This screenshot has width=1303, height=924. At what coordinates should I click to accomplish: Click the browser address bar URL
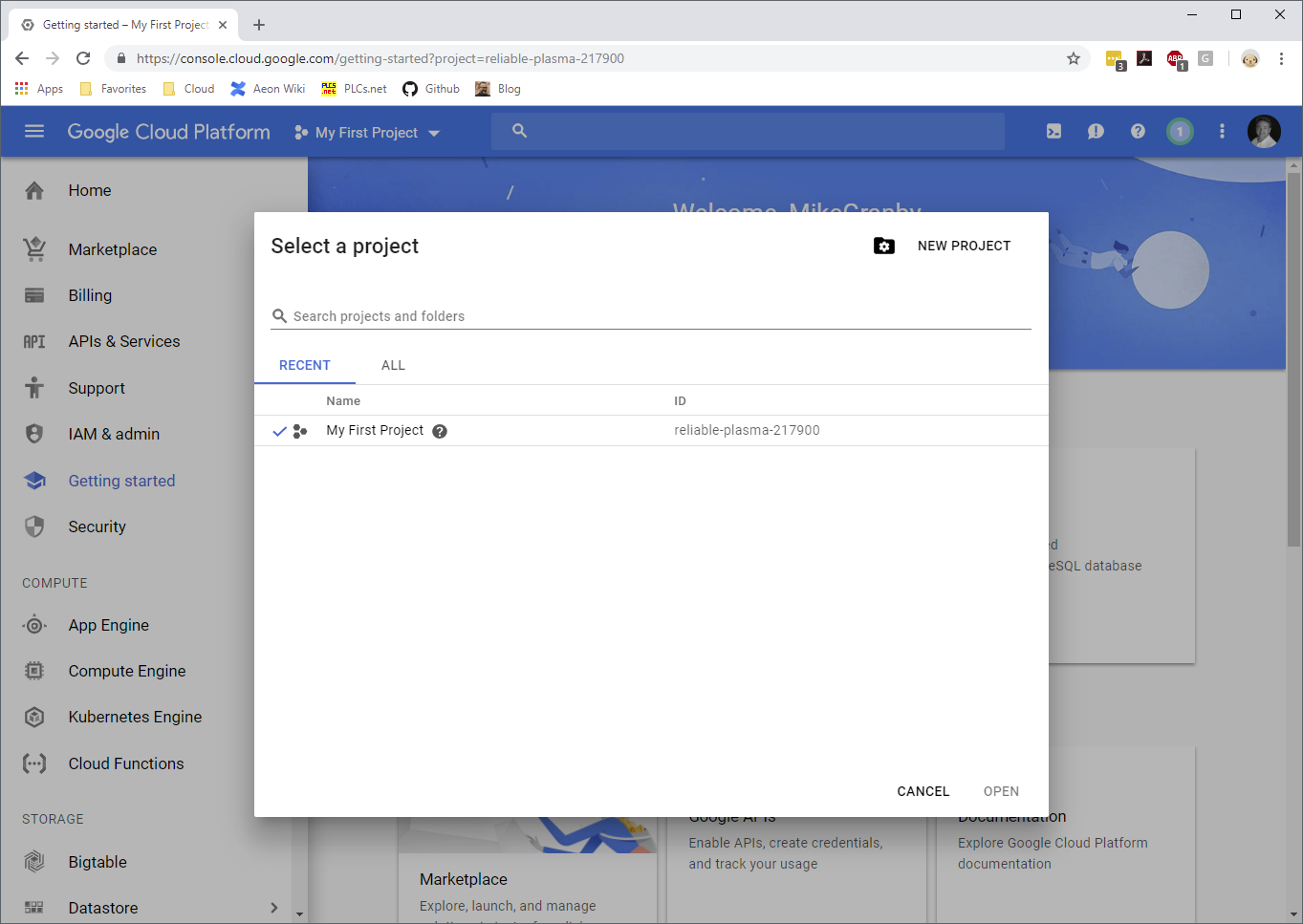click(380, 58)
